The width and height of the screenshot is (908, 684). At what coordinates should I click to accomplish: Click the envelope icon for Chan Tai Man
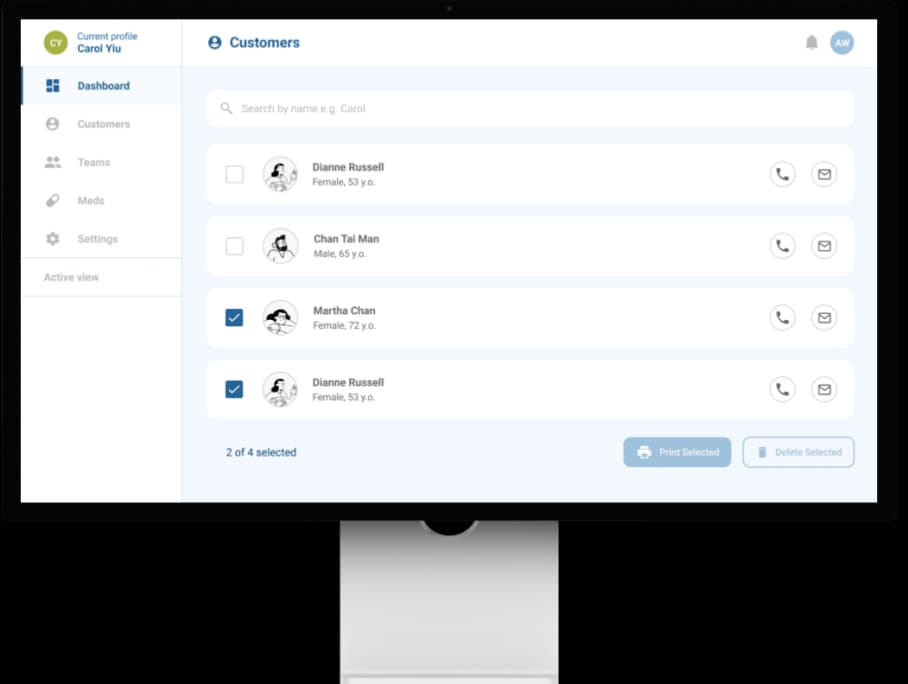[x=824, y=246]
